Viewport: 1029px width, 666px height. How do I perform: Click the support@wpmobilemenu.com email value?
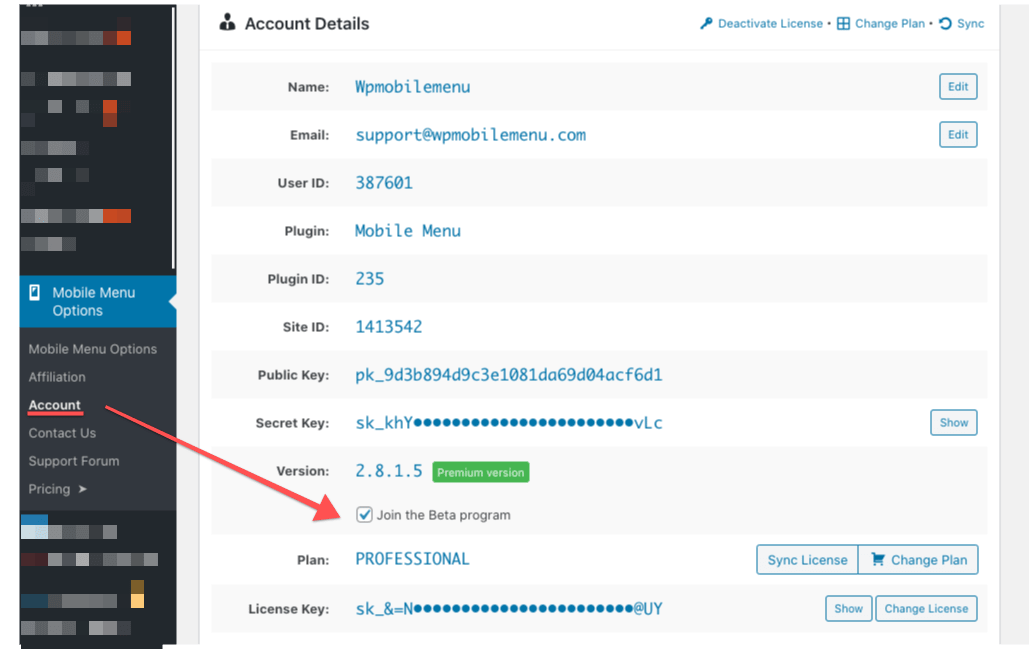click(x=471, y=135)
